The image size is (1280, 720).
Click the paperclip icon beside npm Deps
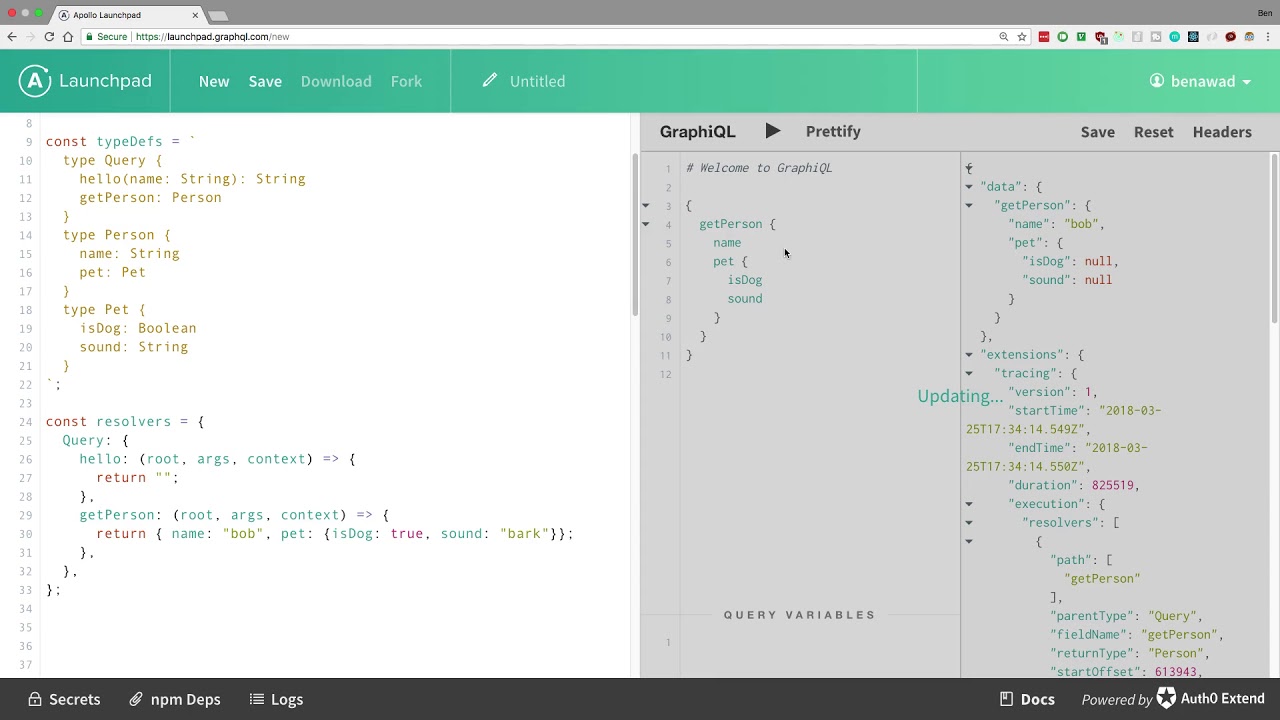pos(136,699)
